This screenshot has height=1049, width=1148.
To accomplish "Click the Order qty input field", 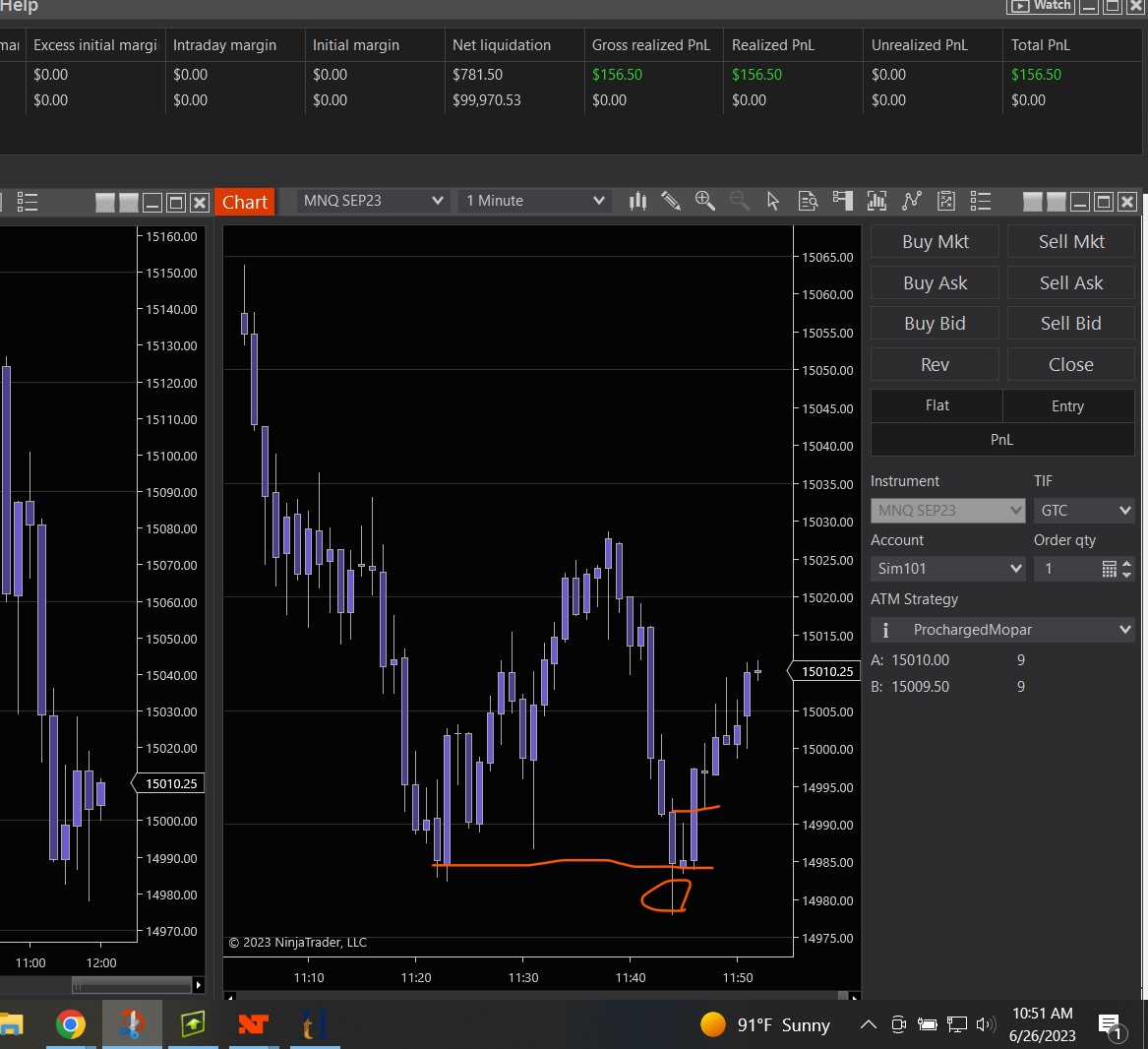I will (x=1067, y=569).
